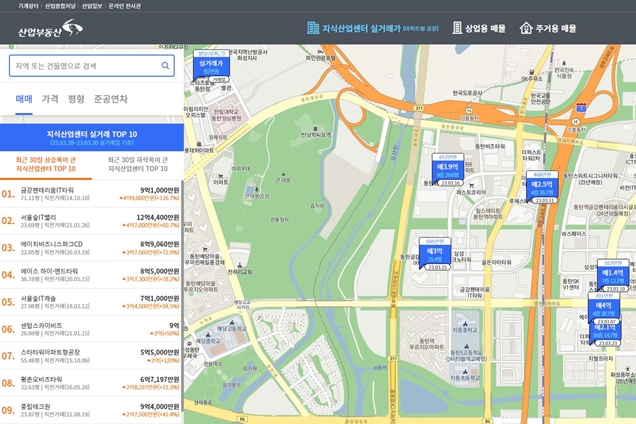Screen dimensions: 636x424
Task: Click the 9억1,000만원 price
Action: coord(159,190)
